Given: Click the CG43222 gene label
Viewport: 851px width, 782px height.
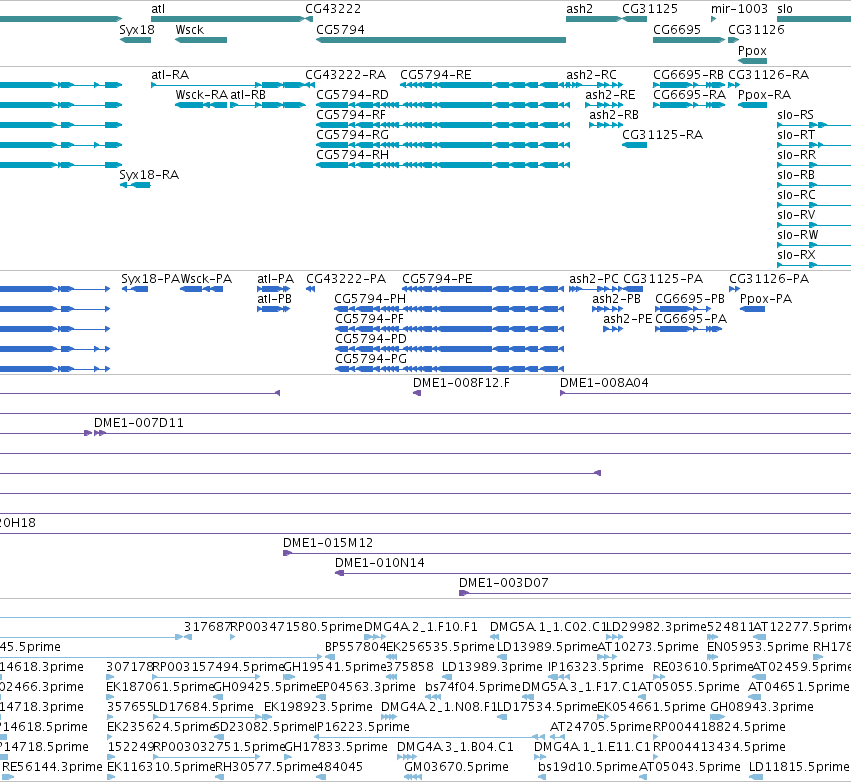Looking at the screenshot, I should tap(333, 9).
